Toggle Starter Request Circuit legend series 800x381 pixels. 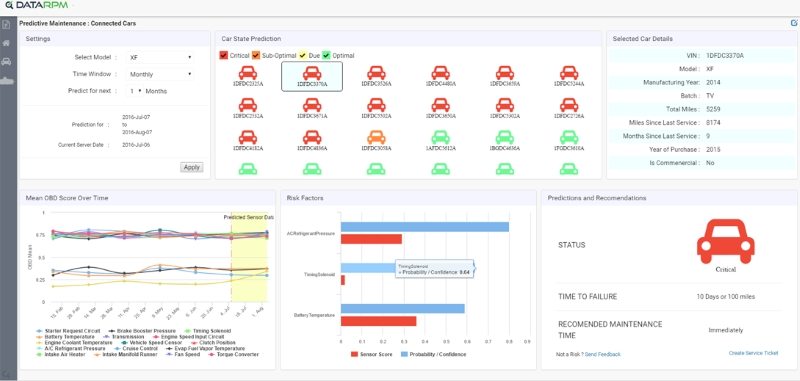click(x=68, y=331)
